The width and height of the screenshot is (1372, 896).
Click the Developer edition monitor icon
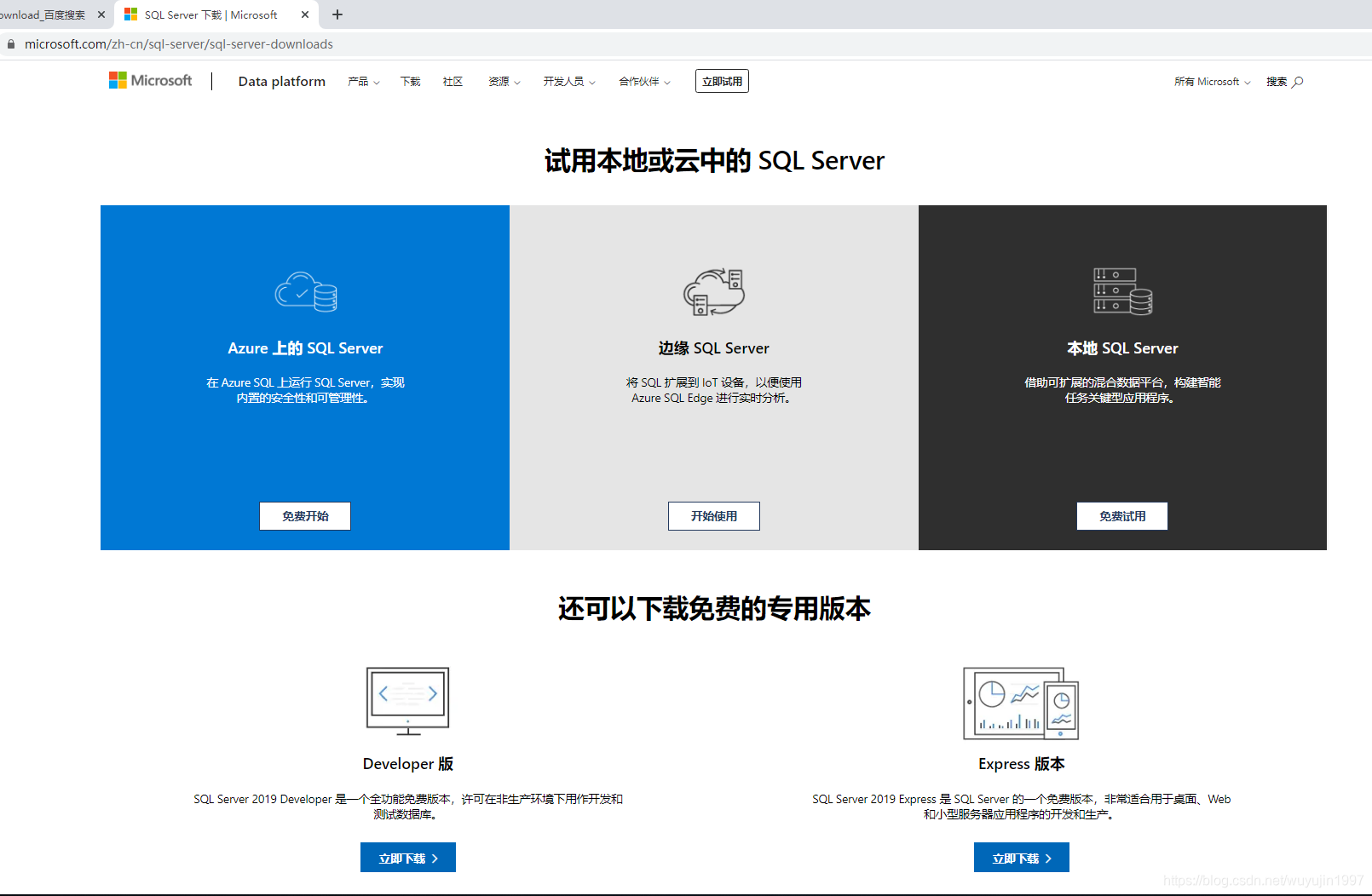pos(408,701)
